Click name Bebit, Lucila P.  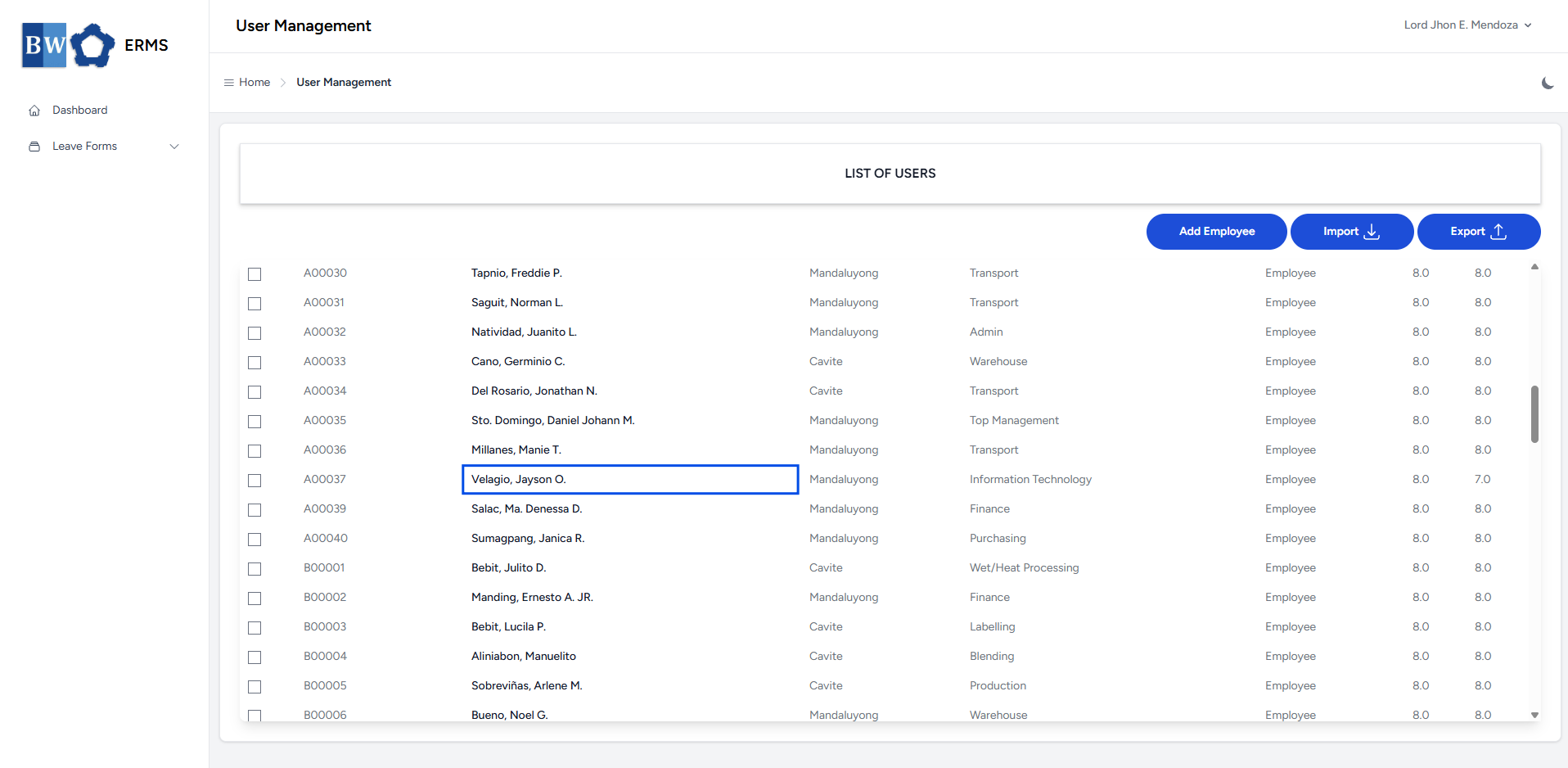click(508, 627)
